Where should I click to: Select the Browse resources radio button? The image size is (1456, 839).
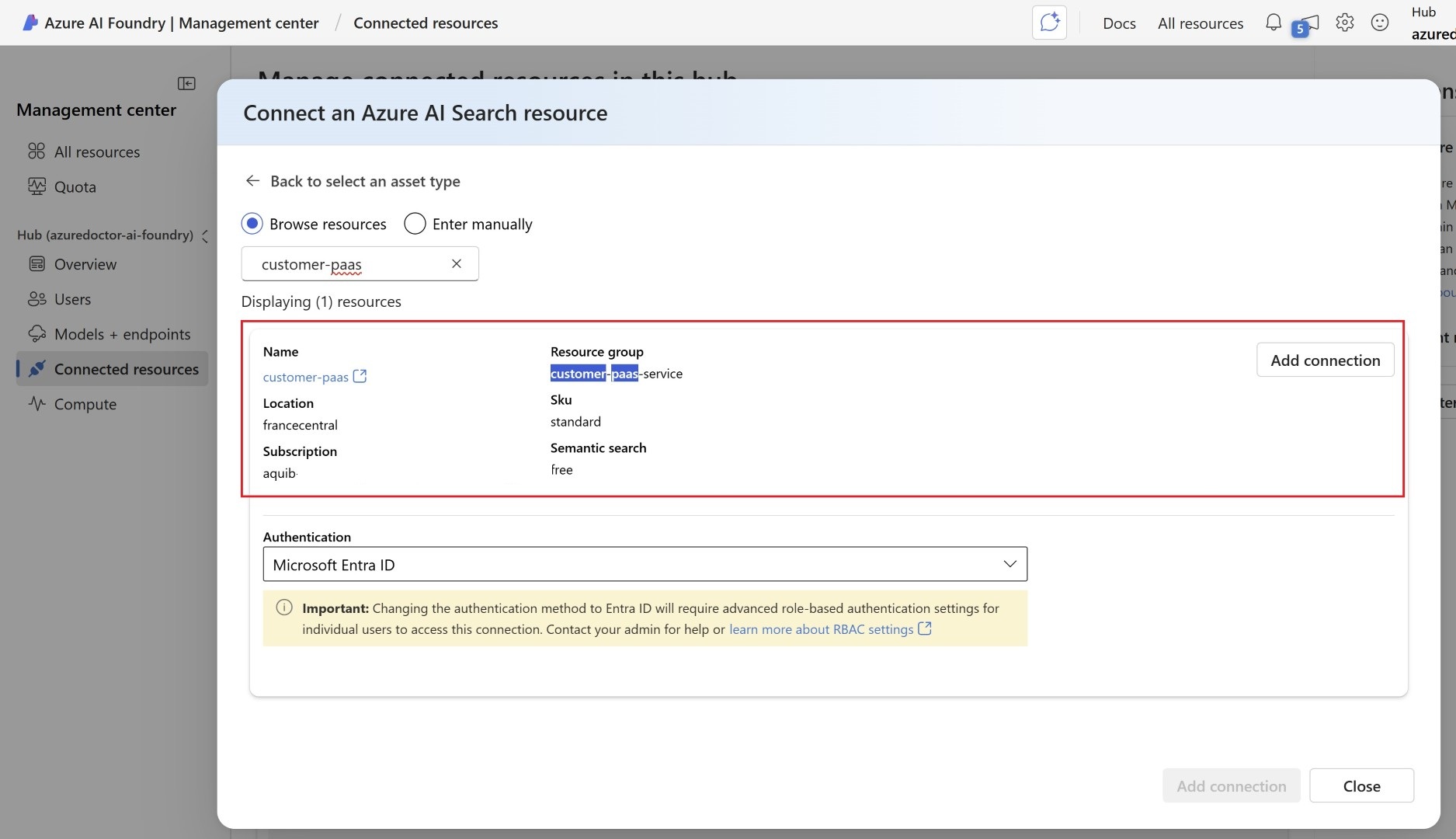(252, 224)
